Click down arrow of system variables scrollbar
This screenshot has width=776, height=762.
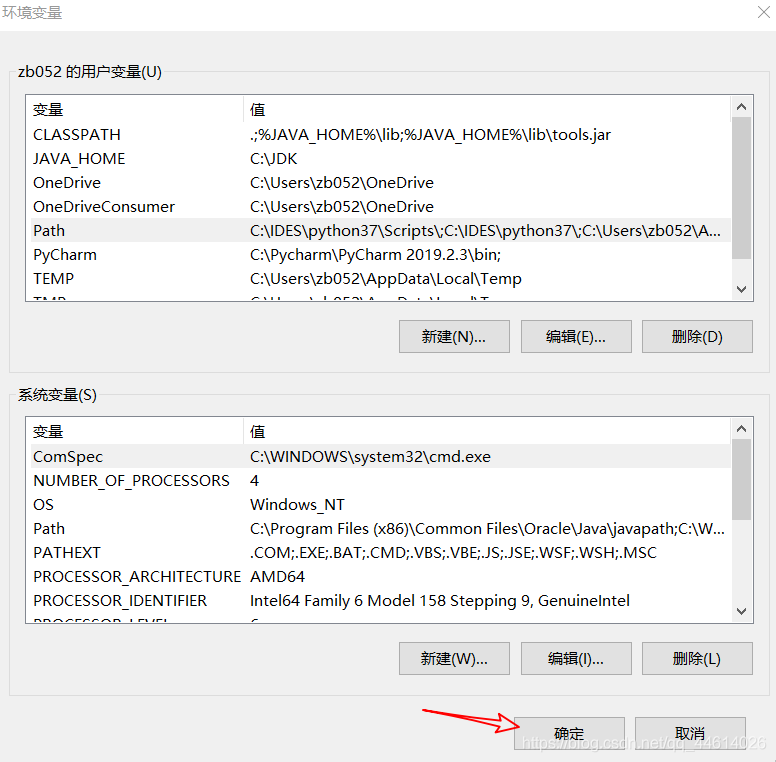tap(741, 611)
